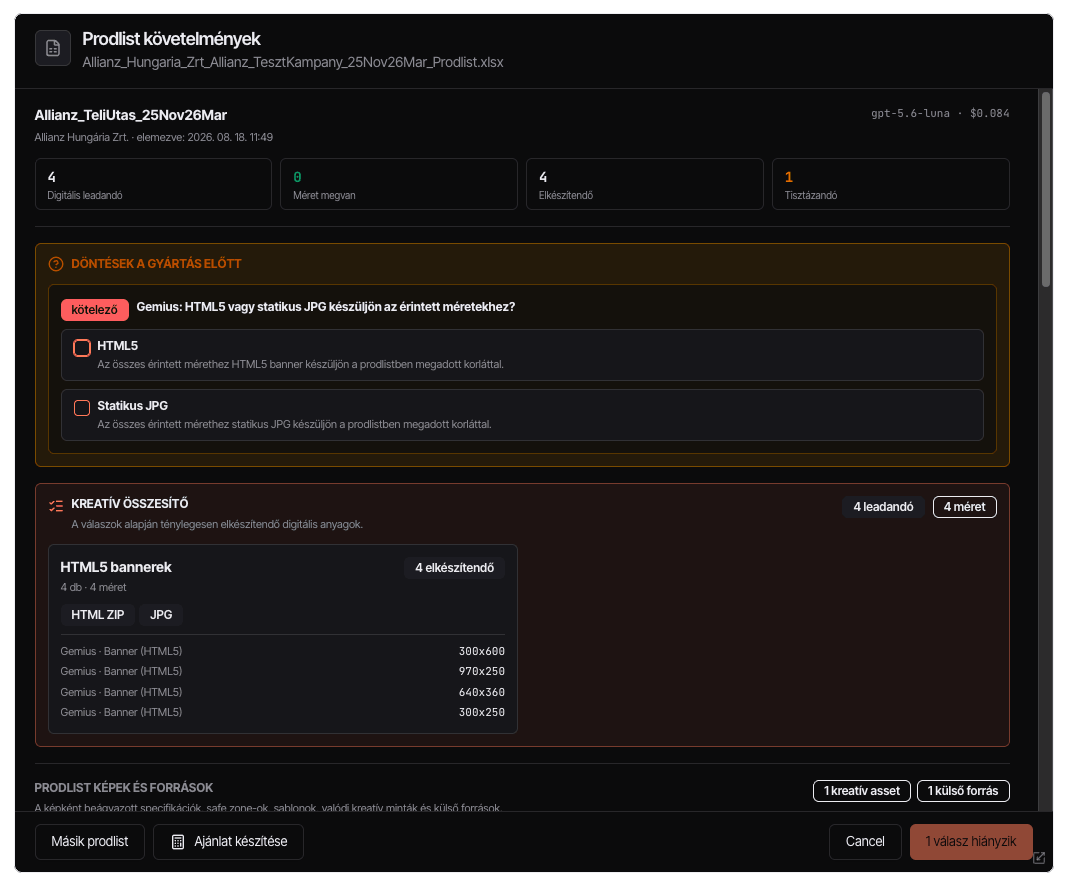Image resolution: width=1068 pixels, height=884 pixels.
Task: Click the checklist icon beside Kreatív összesítő
Action: (56, 505)
